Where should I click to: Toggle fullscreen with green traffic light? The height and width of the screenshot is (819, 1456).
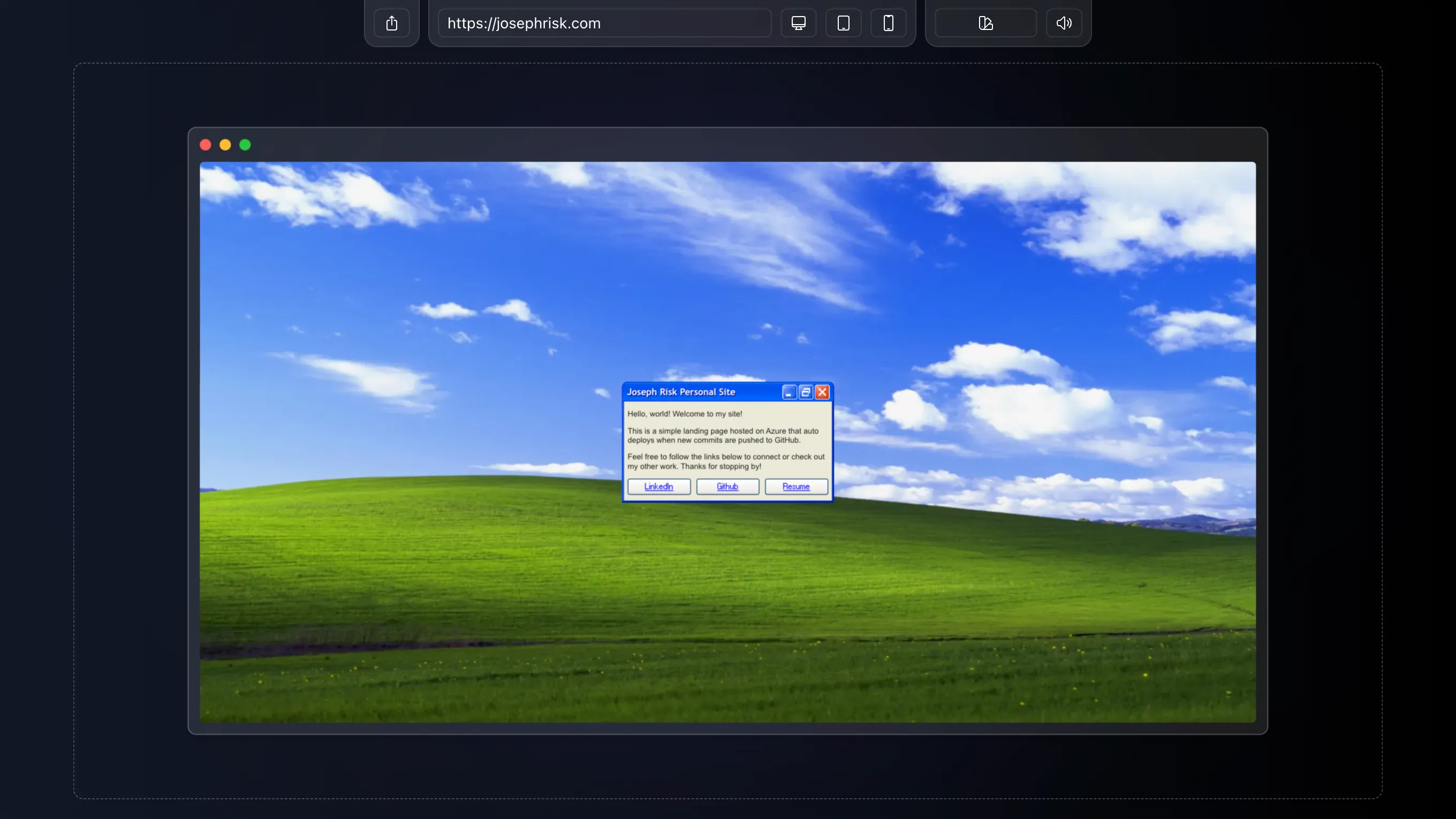click(245, 145)
